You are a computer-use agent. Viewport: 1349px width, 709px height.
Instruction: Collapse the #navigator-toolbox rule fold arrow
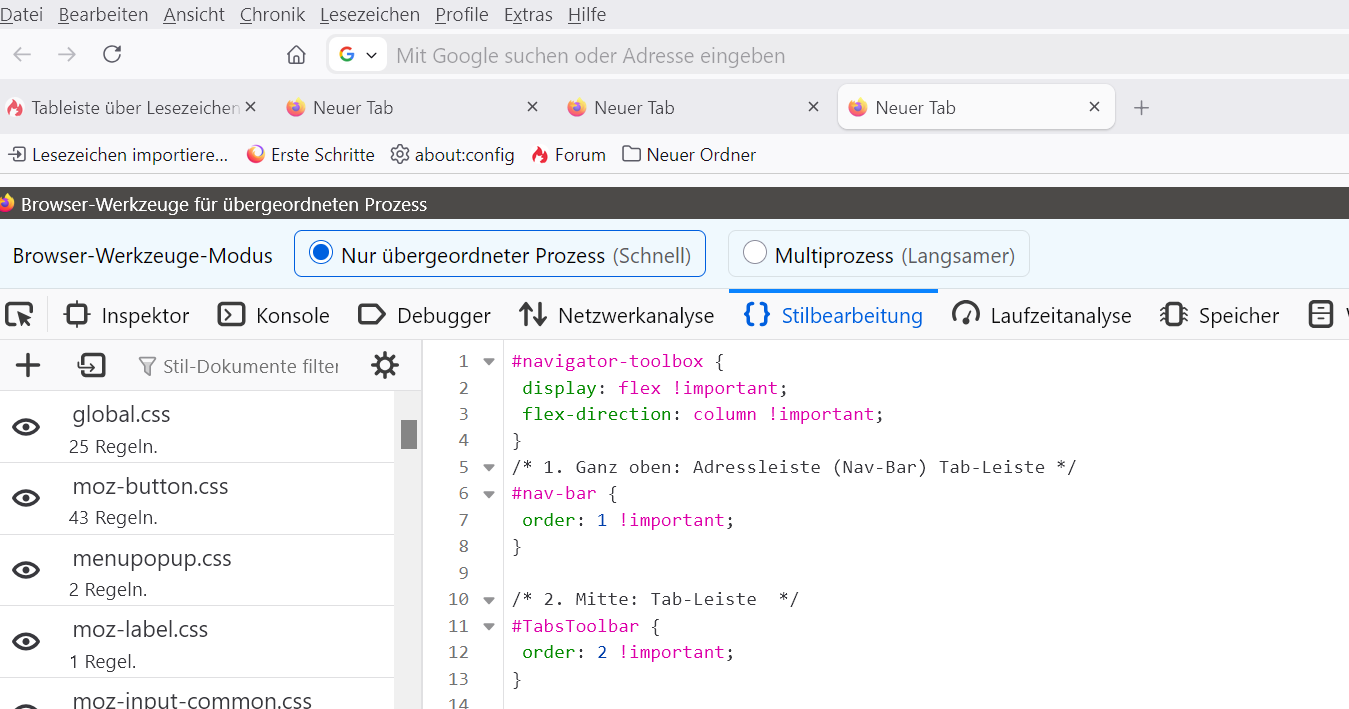click(x=489, y=361)
